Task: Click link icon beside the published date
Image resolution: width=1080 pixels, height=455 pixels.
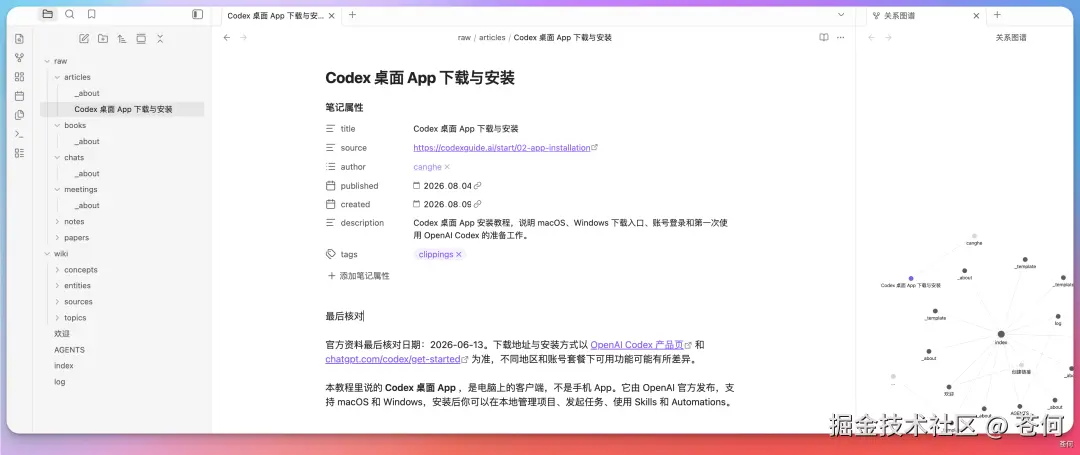Action: coord(478,186)
